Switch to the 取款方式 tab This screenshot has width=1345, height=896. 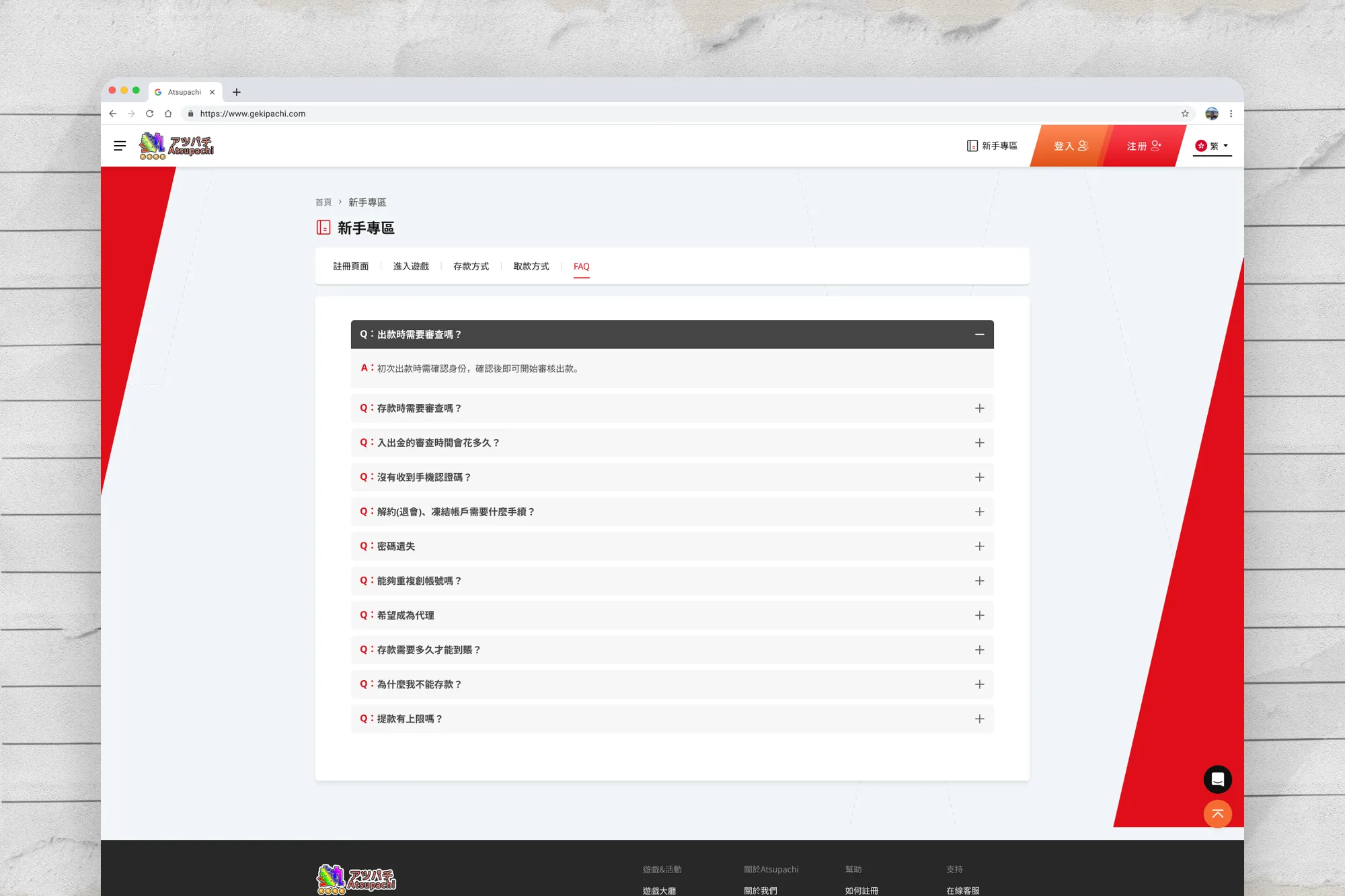click(x=531, y=266)
